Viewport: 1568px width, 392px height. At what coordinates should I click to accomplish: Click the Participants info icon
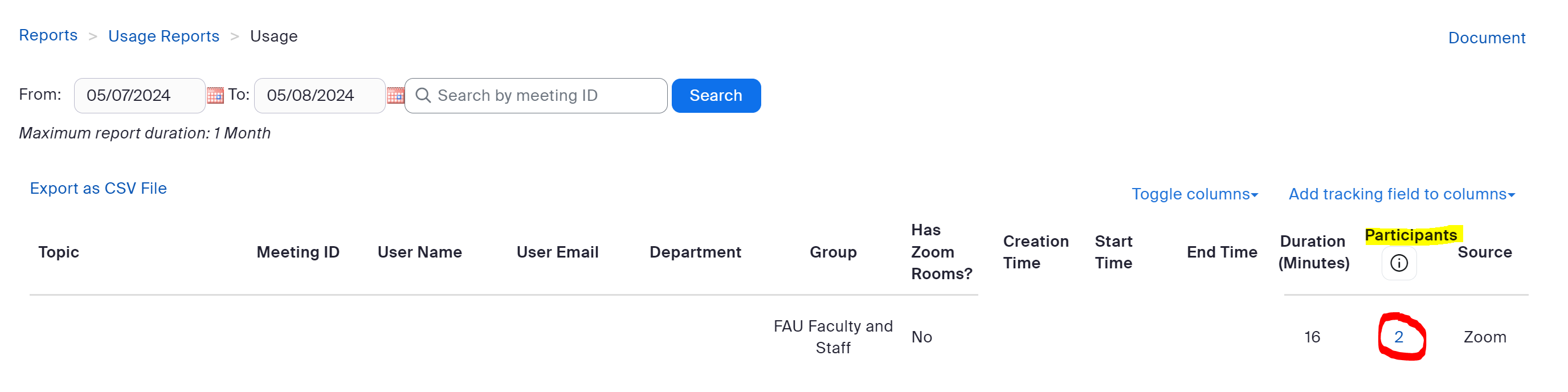point(1399,263)
